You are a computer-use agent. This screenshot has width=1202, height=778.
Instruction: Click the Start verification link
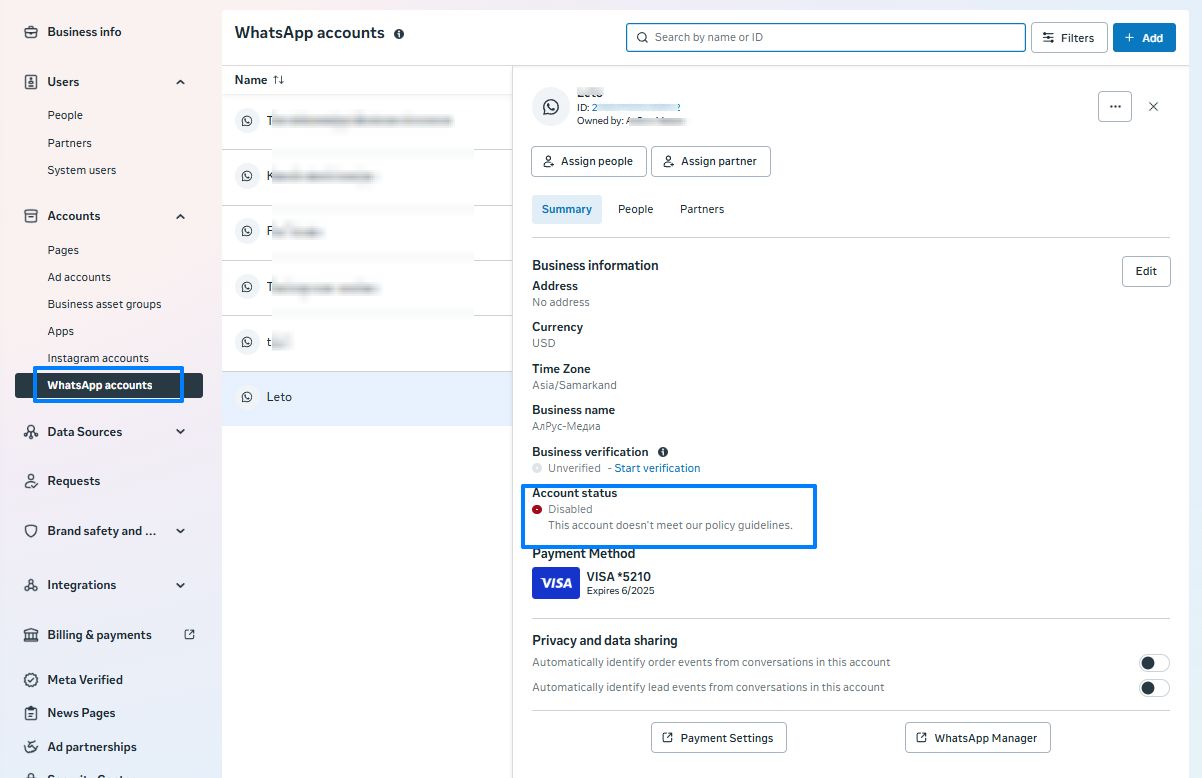tap(657, 468)
